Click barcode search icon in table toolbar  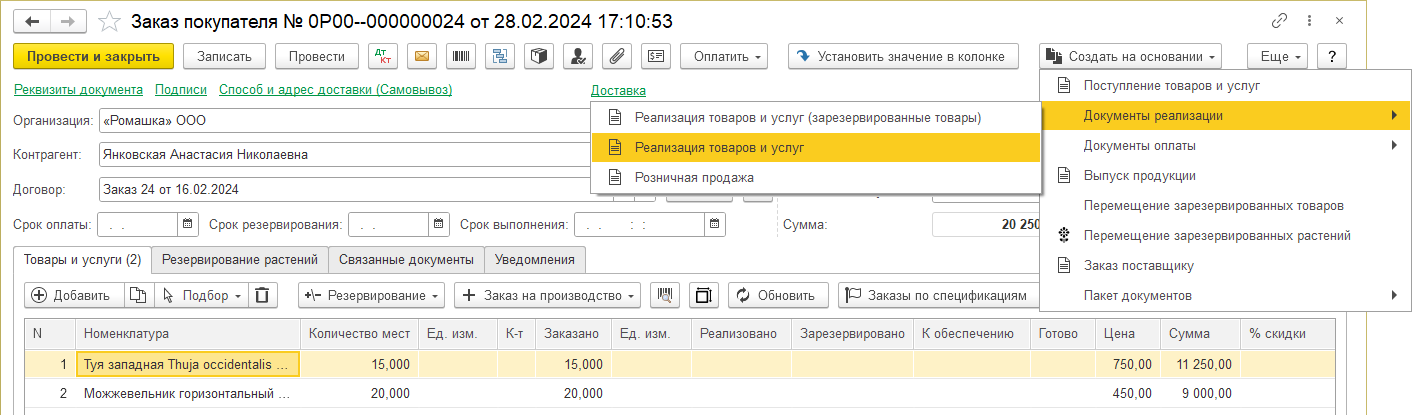tap(664, 295)
